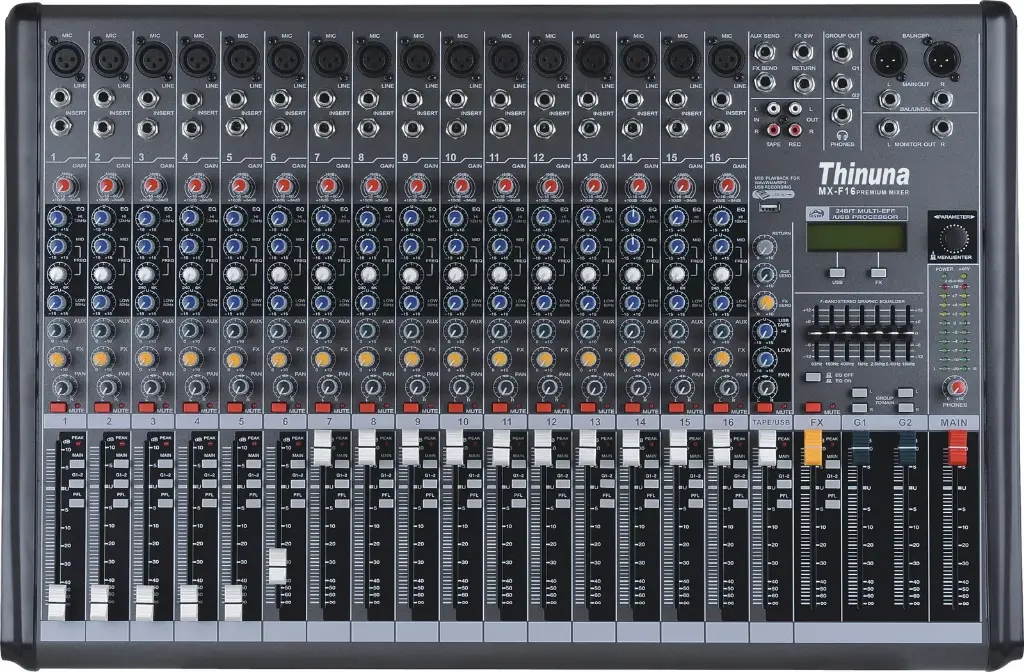Click the Return knob in the master section
The image size is (1024, 672).
763,246
